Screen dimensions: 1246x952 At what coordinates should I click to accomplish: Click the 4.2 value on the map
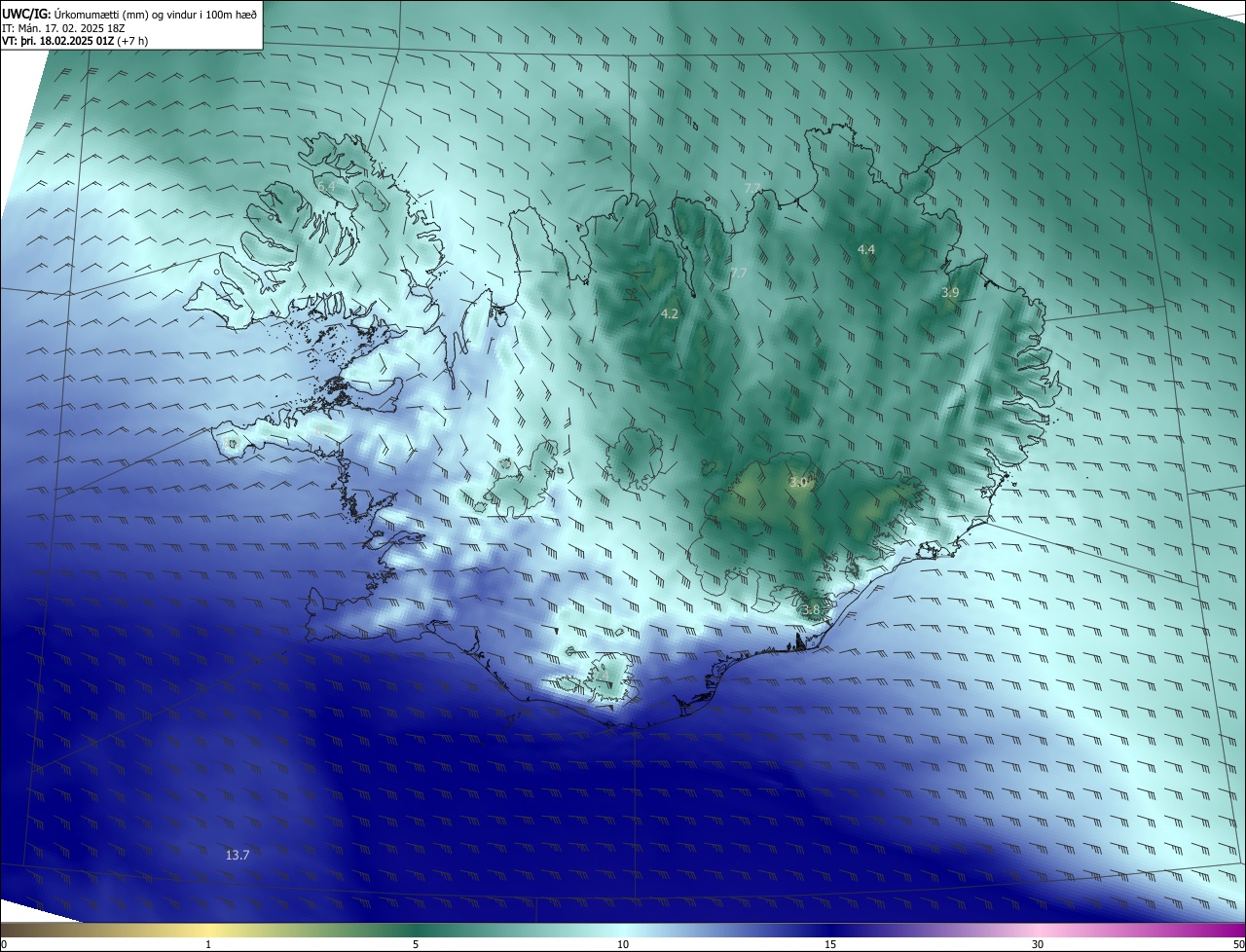(x=670, y=313)
